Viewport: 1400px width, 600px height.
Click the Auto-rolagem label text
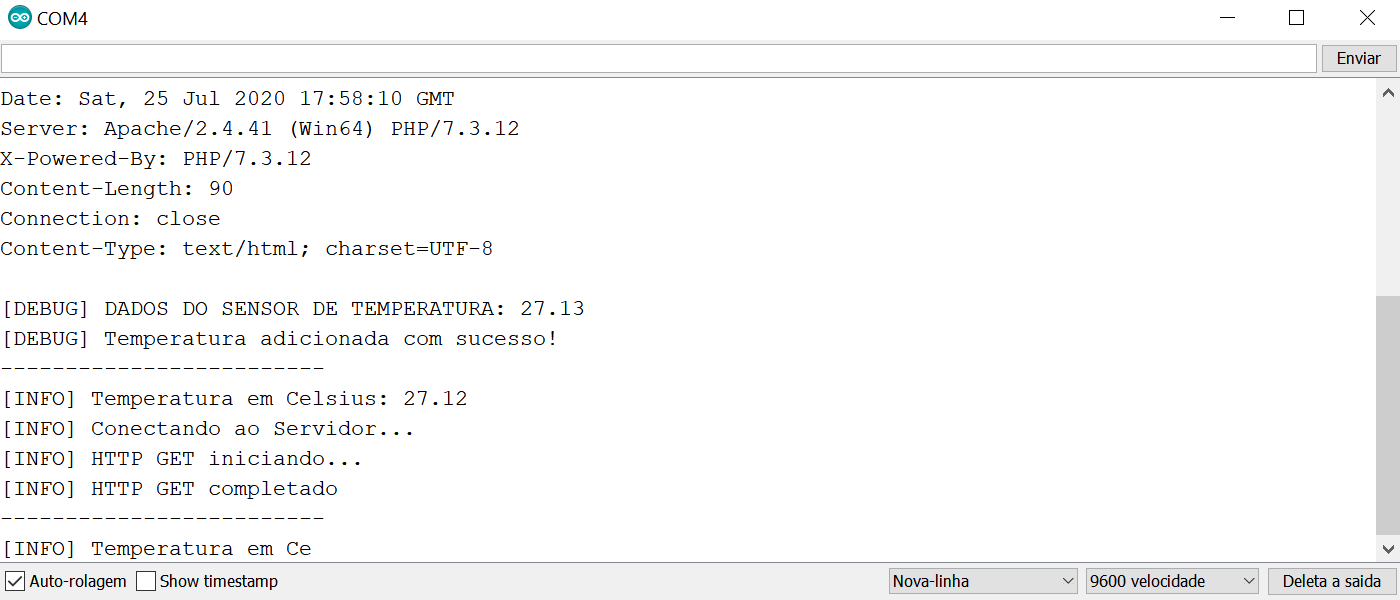point(78,581)
